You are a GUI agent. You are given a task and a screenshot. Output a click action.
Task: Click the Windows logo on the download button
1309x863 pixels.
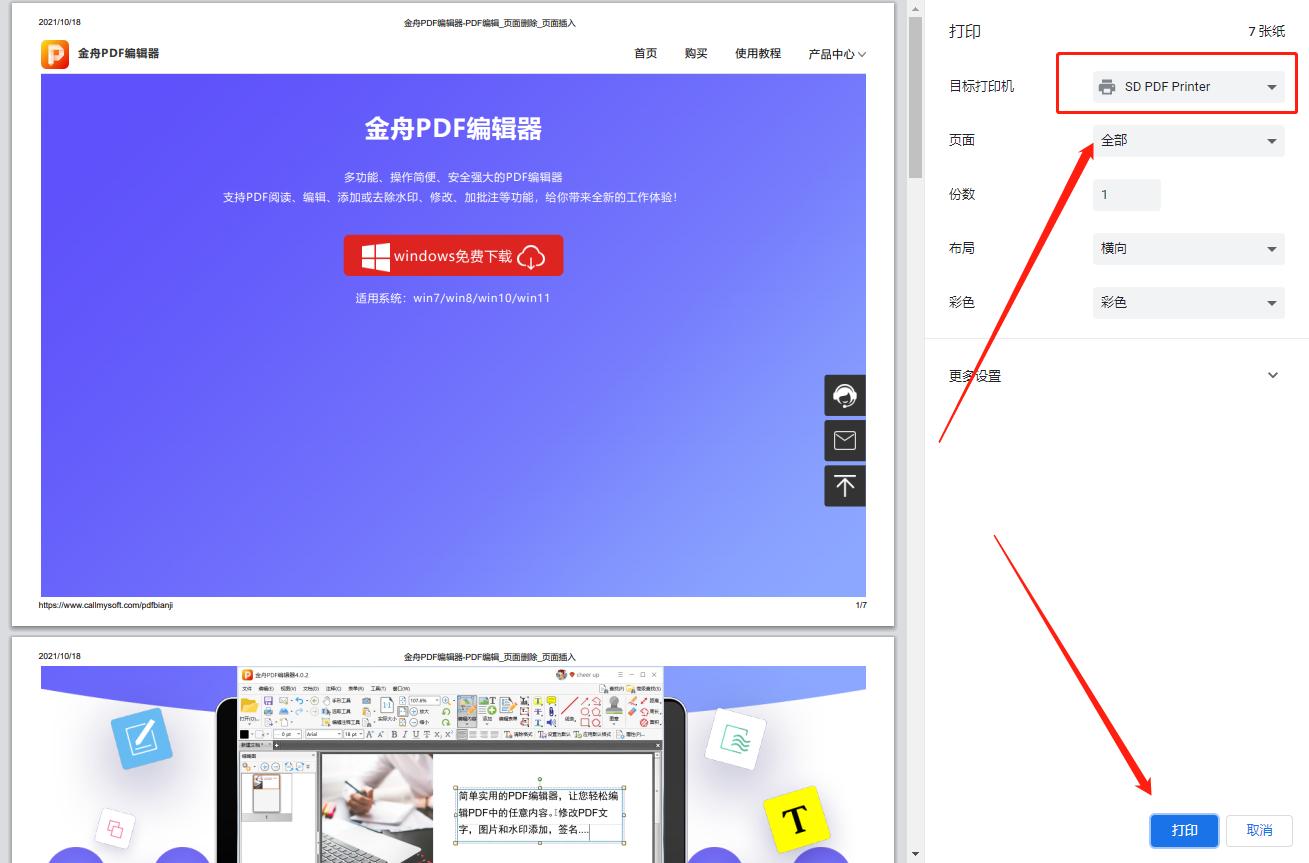point(375,255)
